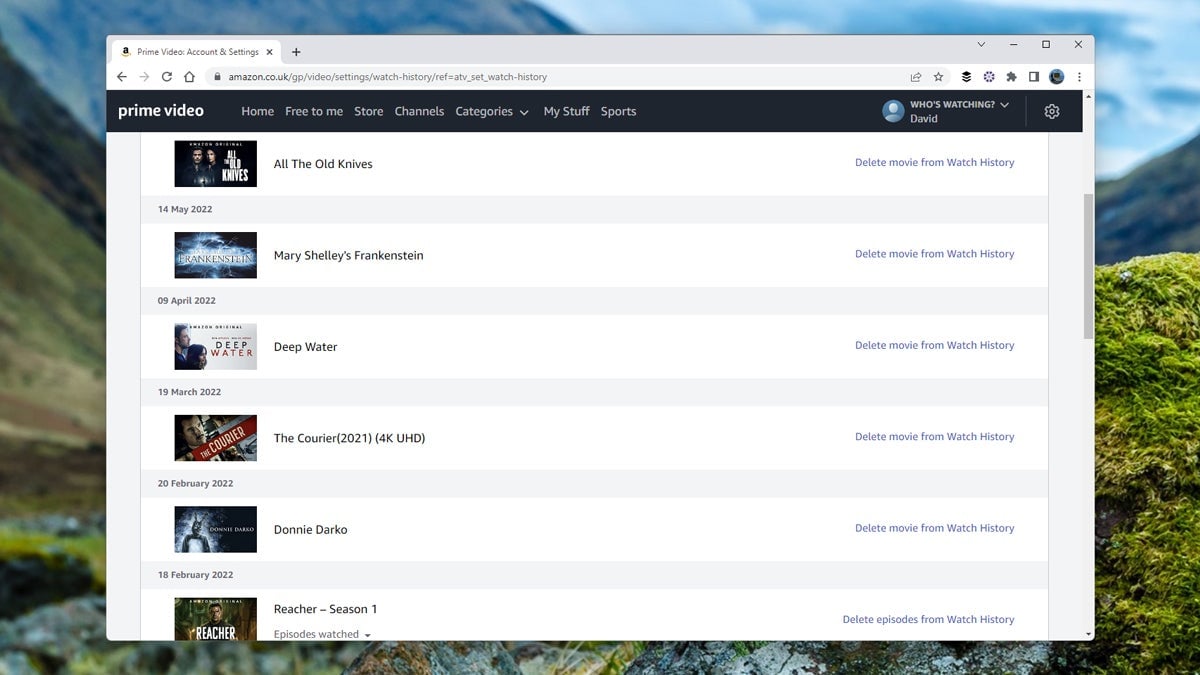Expand the Categories dropdown
1200x675 pixels.
[x=492, y=111]
